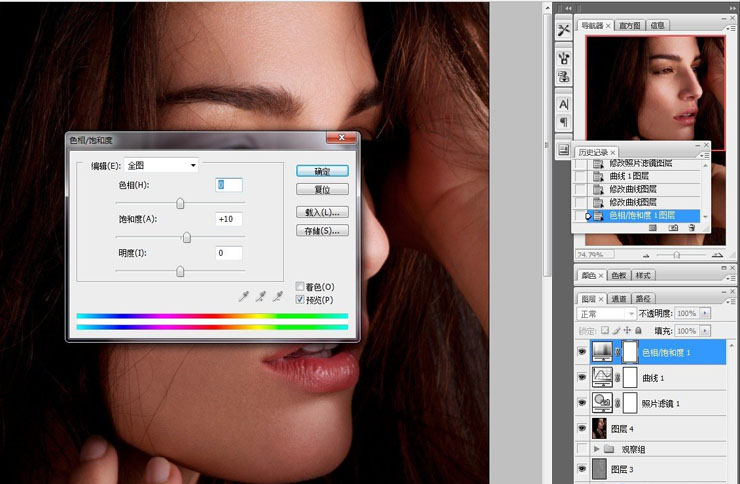Switch to the Styles (样式) tab
This screenshot has width=740, height=484.
click(643, 275)
